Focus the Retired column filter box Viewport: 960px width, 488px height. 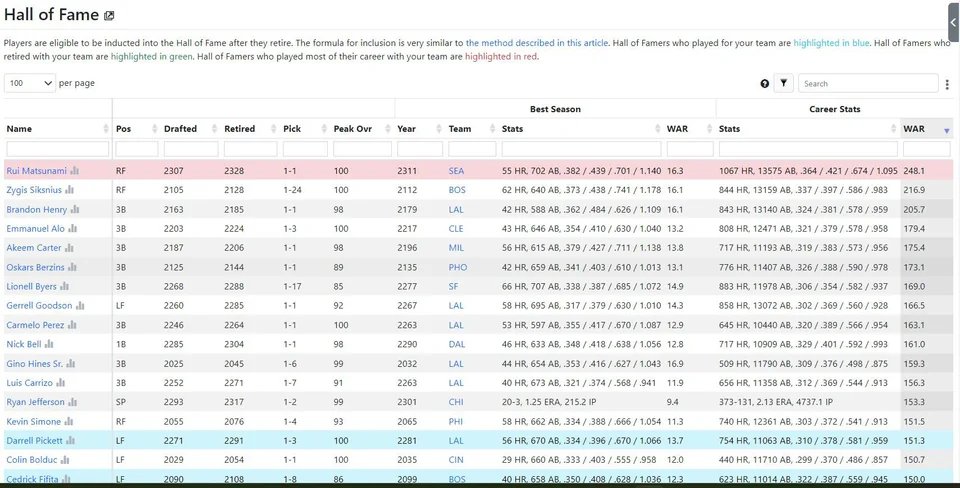tap(250, 149)
